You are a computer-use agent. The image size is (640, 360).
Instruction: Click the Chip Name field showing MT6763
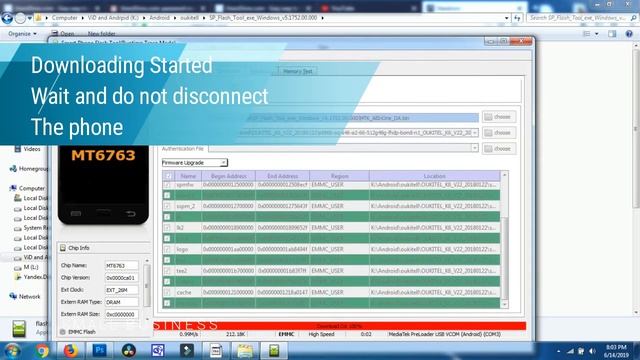click(121, 266)
